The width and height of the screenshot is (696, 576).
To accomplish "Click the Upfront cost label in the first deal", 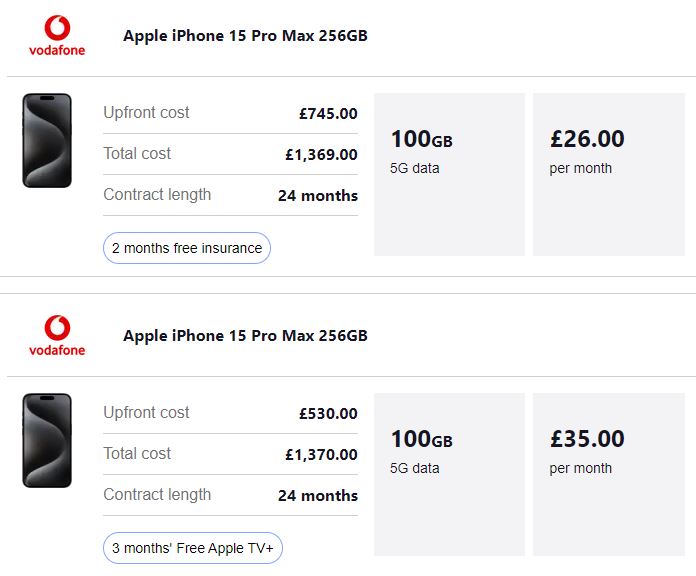I will pos(146,113).
